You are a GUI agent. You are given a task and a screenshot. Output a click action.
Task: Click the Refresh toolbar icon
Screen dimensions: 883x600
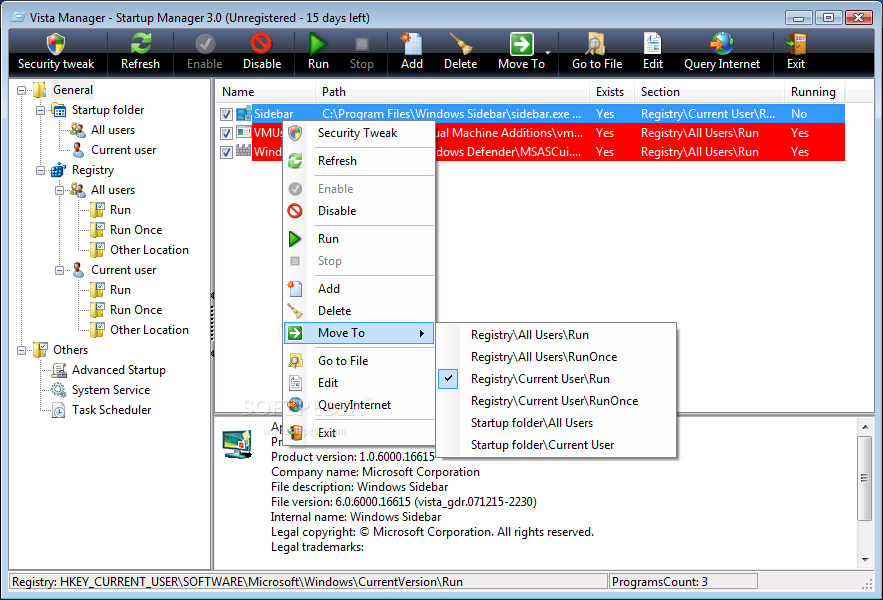(x=140, y=43)
